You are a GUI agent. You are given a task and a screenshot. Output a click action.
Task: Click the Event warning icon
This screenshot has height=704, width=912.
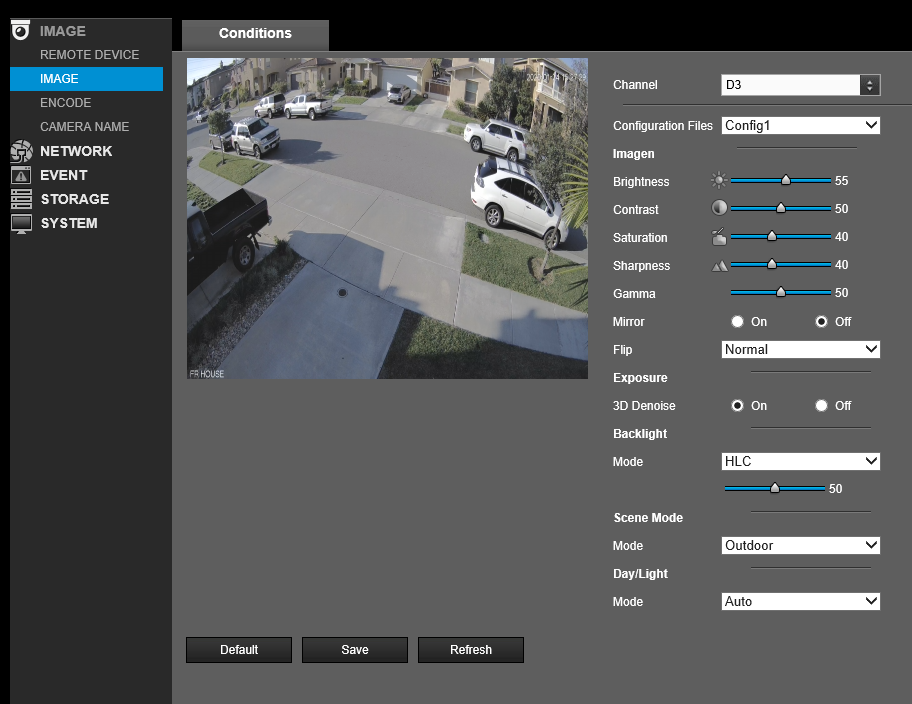(x=21, y=175)
